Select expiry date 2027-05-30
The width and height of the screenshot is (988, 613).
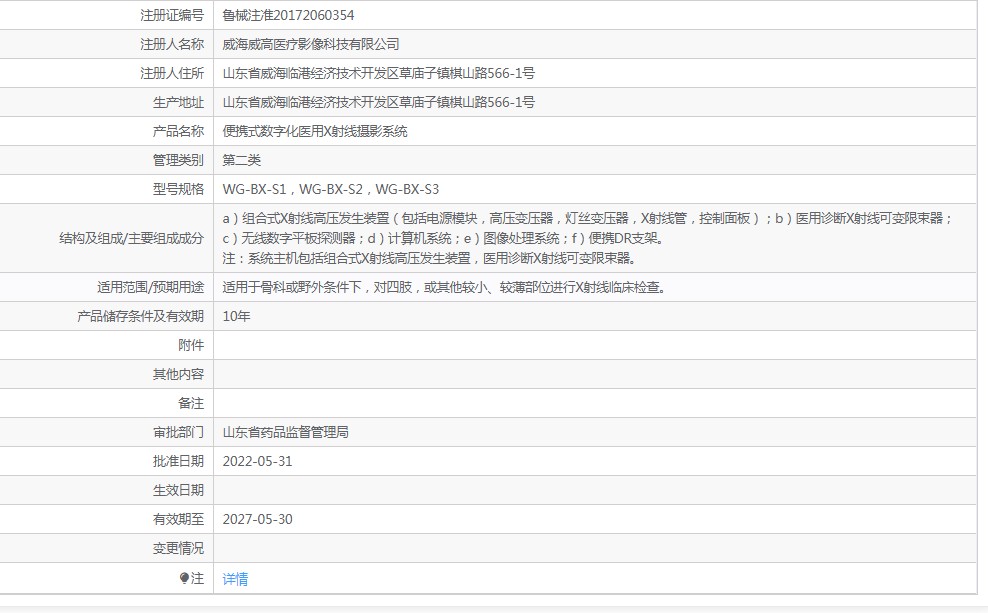(258, 519)
